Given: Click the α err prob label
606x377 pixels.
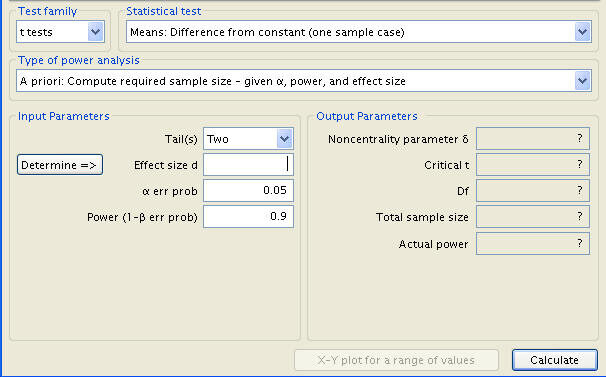Looking at the screenshot, I should tap(170, 191).
